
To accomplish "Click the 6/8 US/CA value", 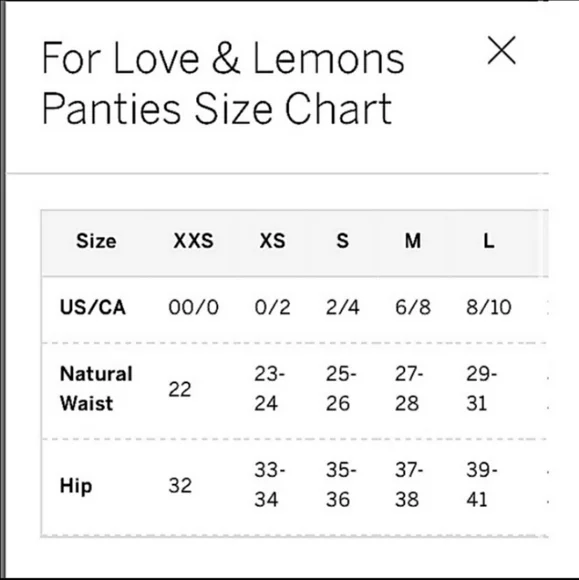I will click(x=413, y=307).
